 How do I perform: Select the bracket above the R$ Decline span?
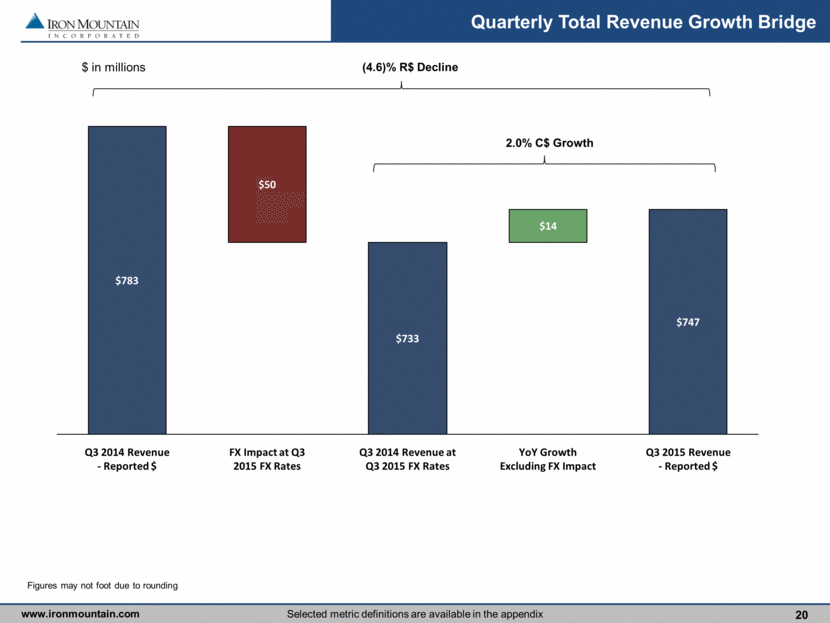click(x=401, y=90)
